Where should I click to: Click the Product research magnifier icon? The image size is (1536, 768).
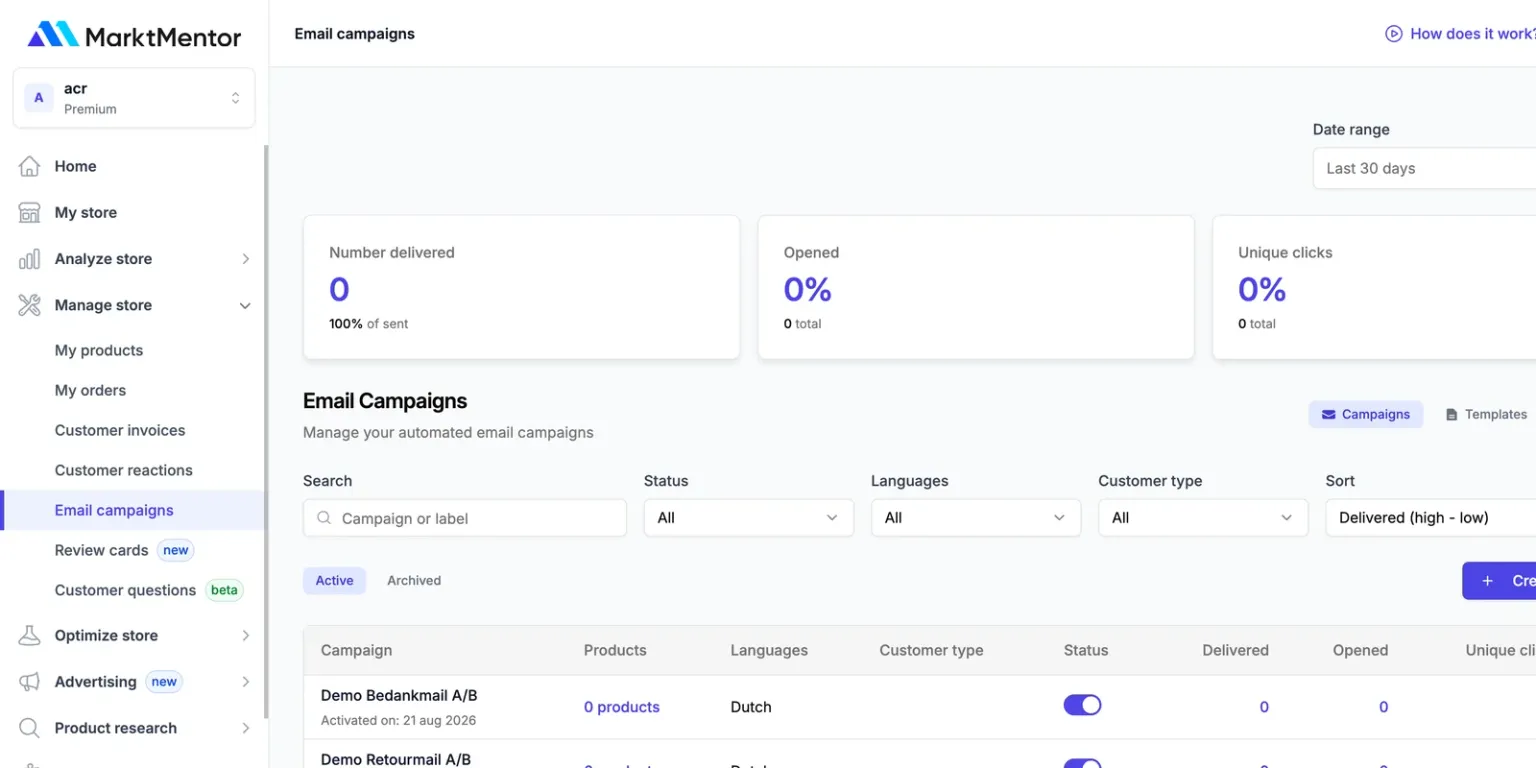(30, 728)
